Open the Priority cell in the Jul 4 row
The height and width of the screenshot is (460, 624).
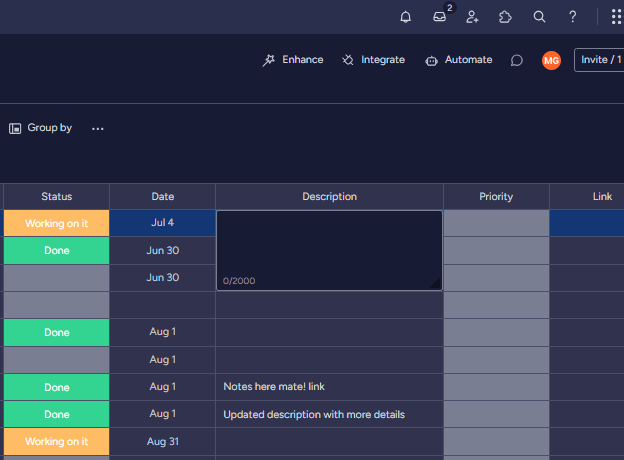tap(496, 223)
